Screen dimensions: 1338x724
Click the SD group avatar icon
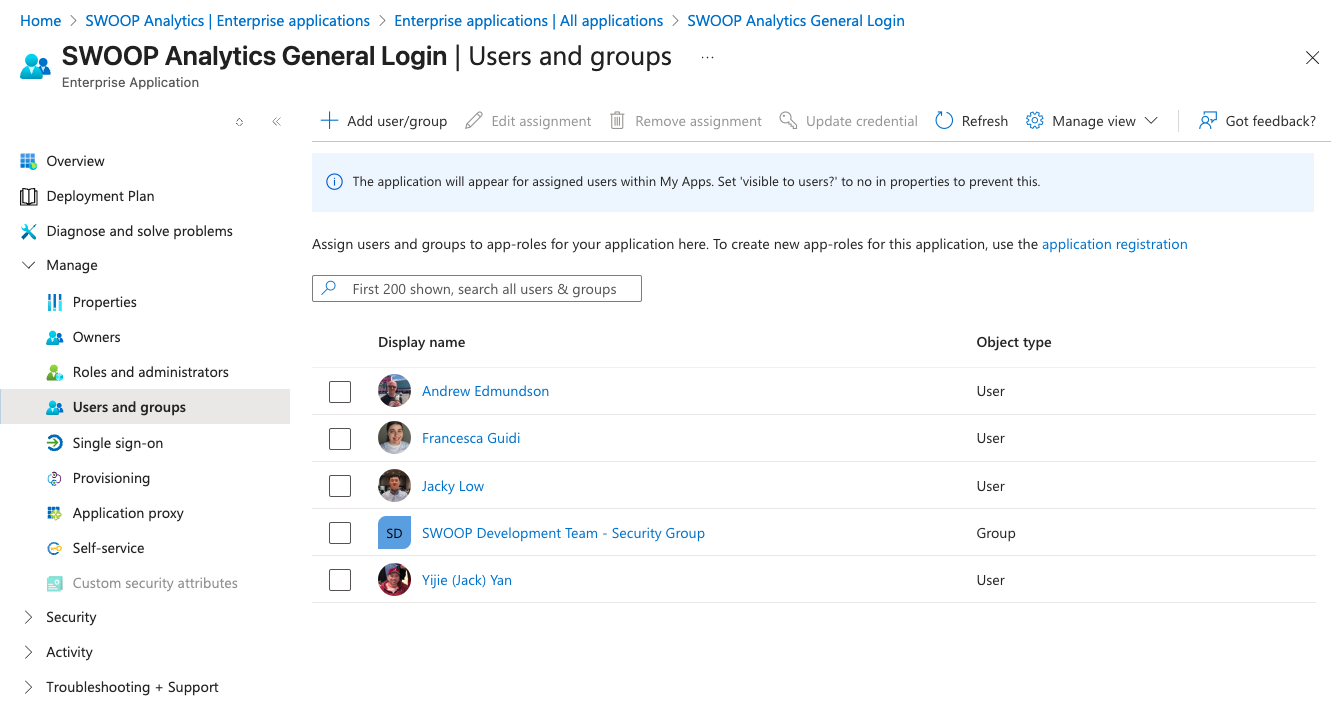[394, 533]
